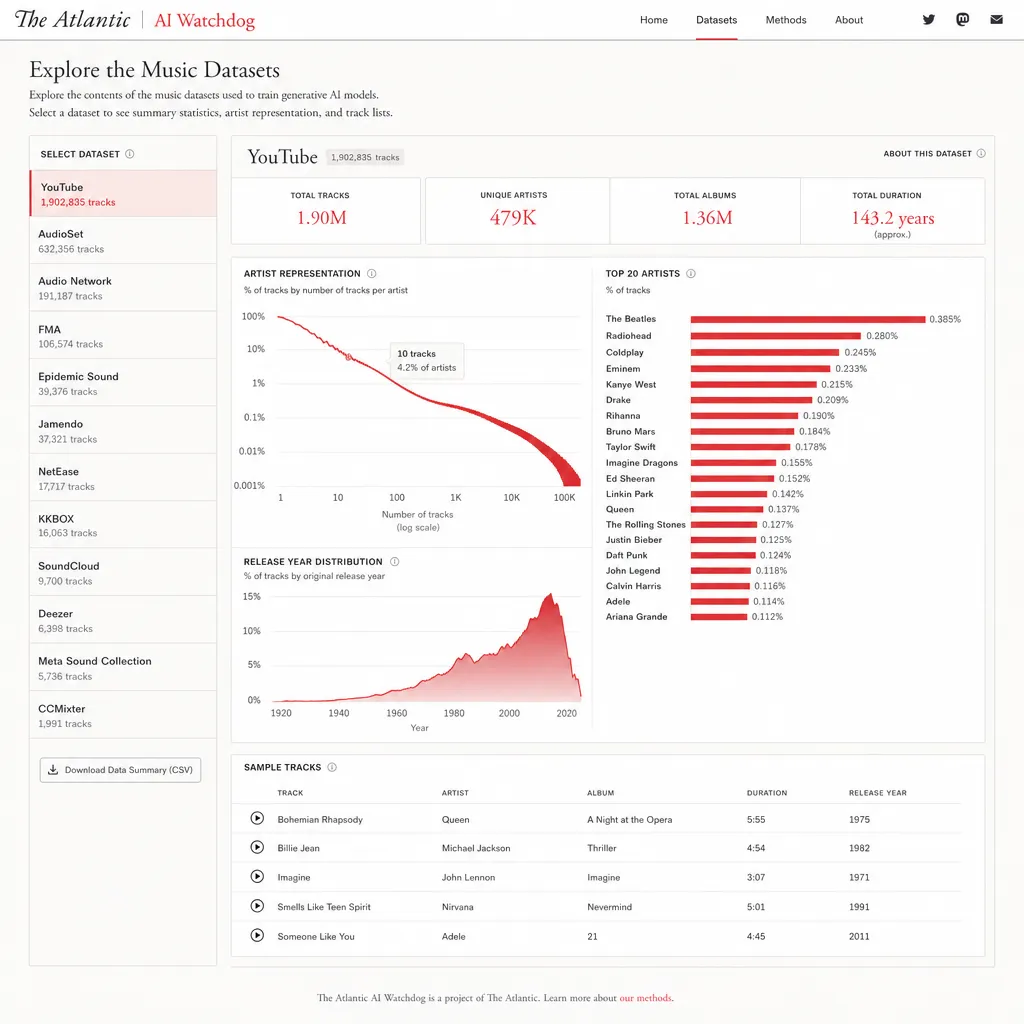Click the 1,902,835 tracks badge
This screenshot has width=1024, height=1024.
coord(365,157)
